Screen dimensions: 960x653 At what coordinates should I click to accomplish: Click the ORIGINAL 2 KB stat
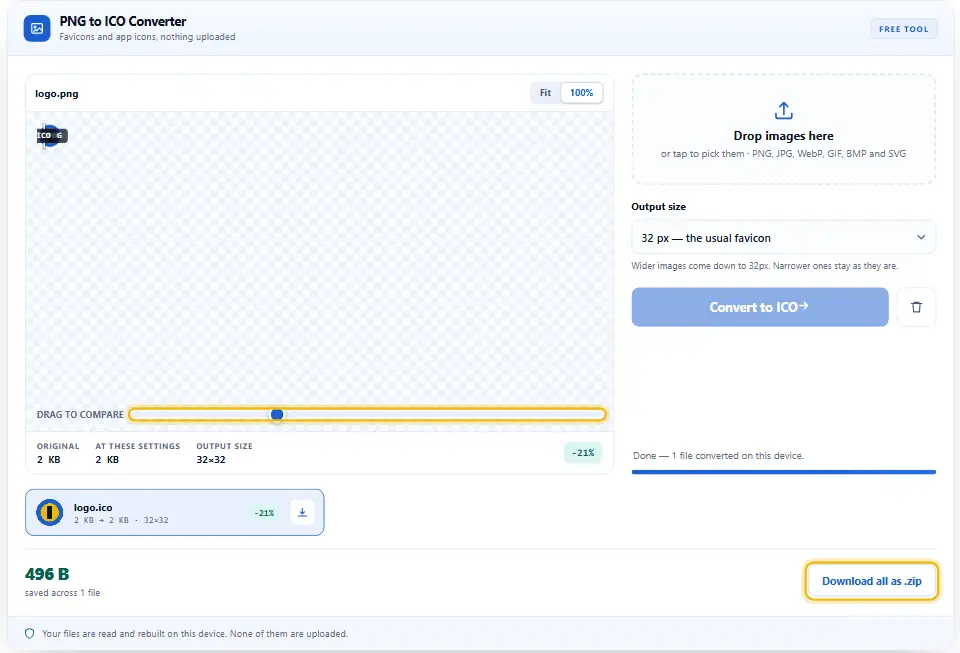[58, 453]
